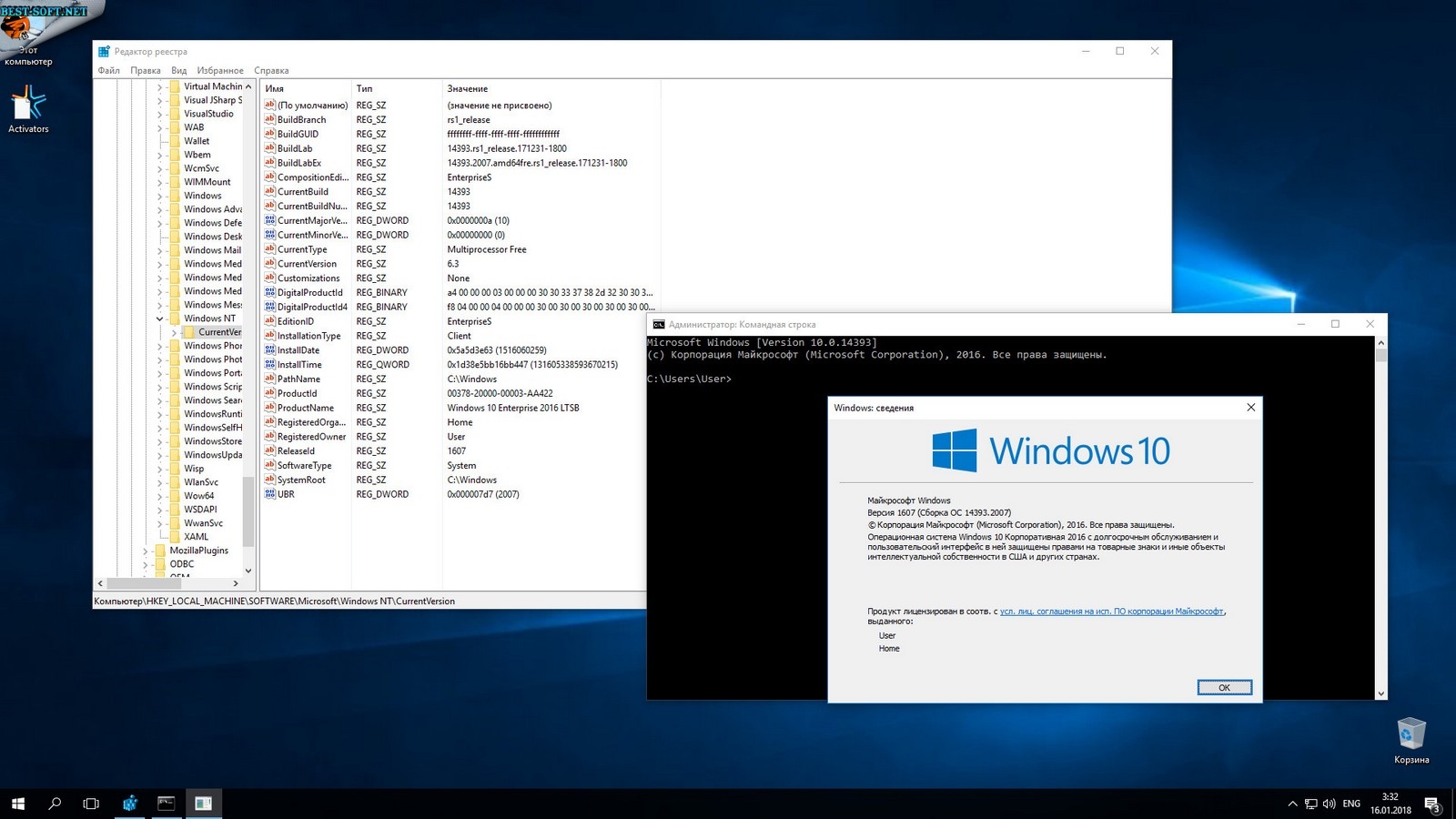Open the network tray icon

point(1310,804)
